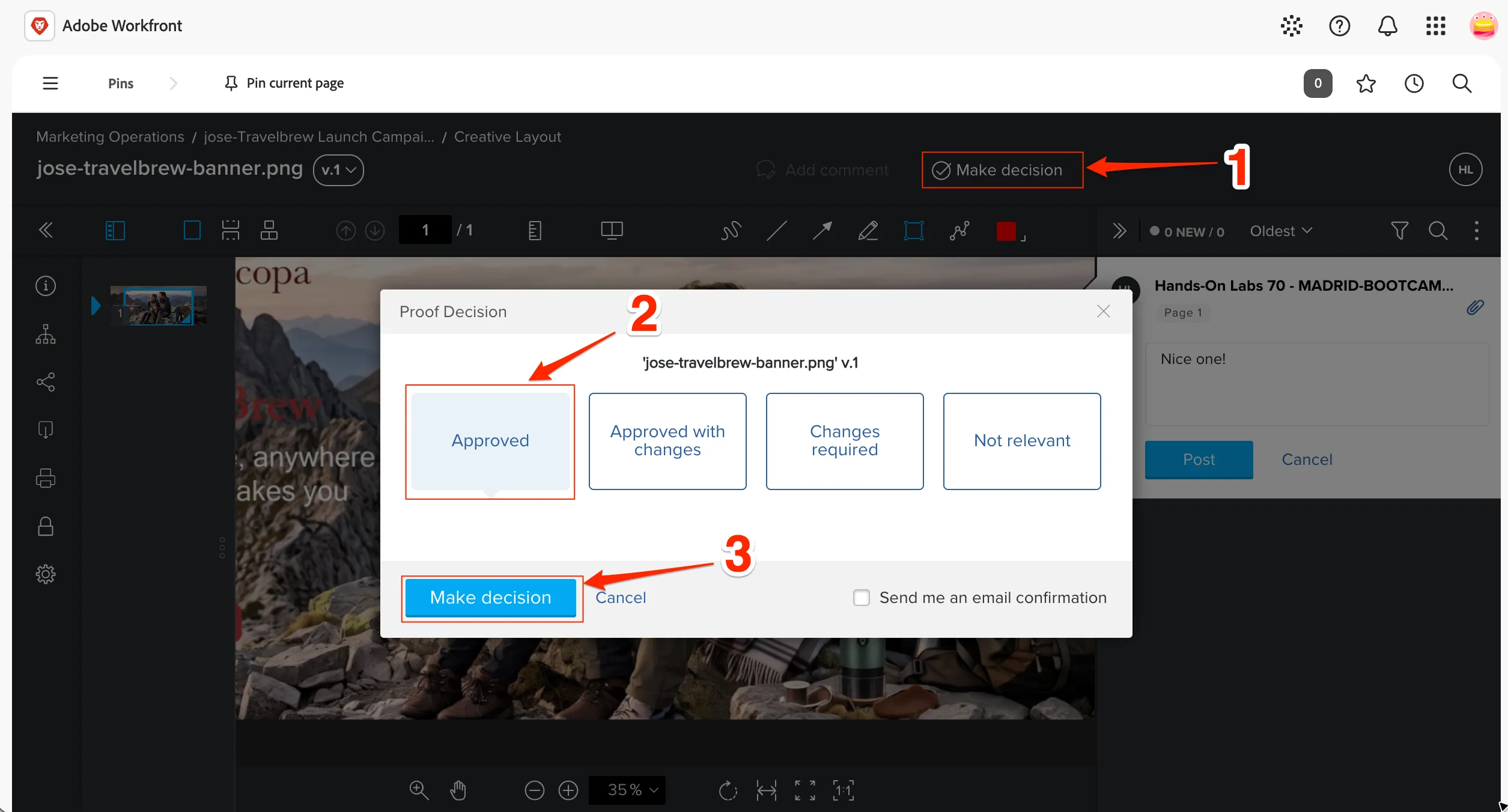Open the Help question mark icon

point(1339,26)
